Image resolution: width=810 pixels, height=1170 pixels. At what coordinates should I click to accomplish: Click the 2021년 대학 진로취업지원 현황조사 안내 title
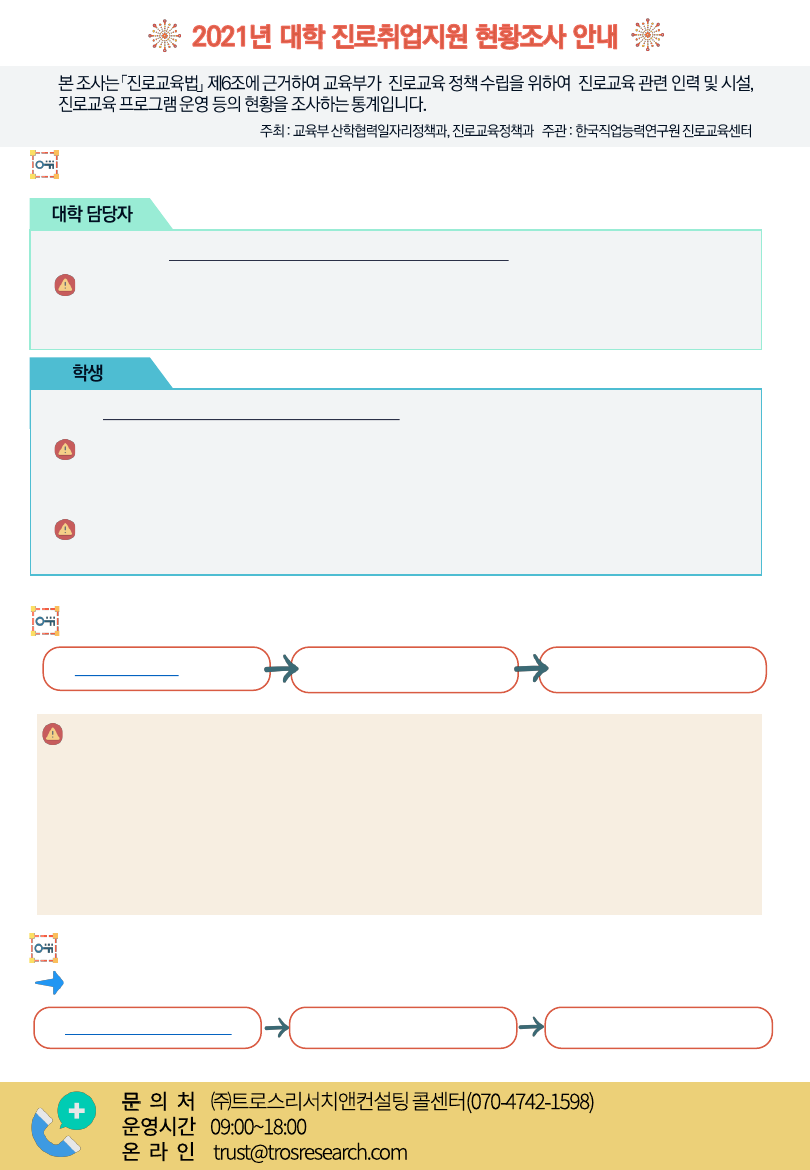point(405,37)
